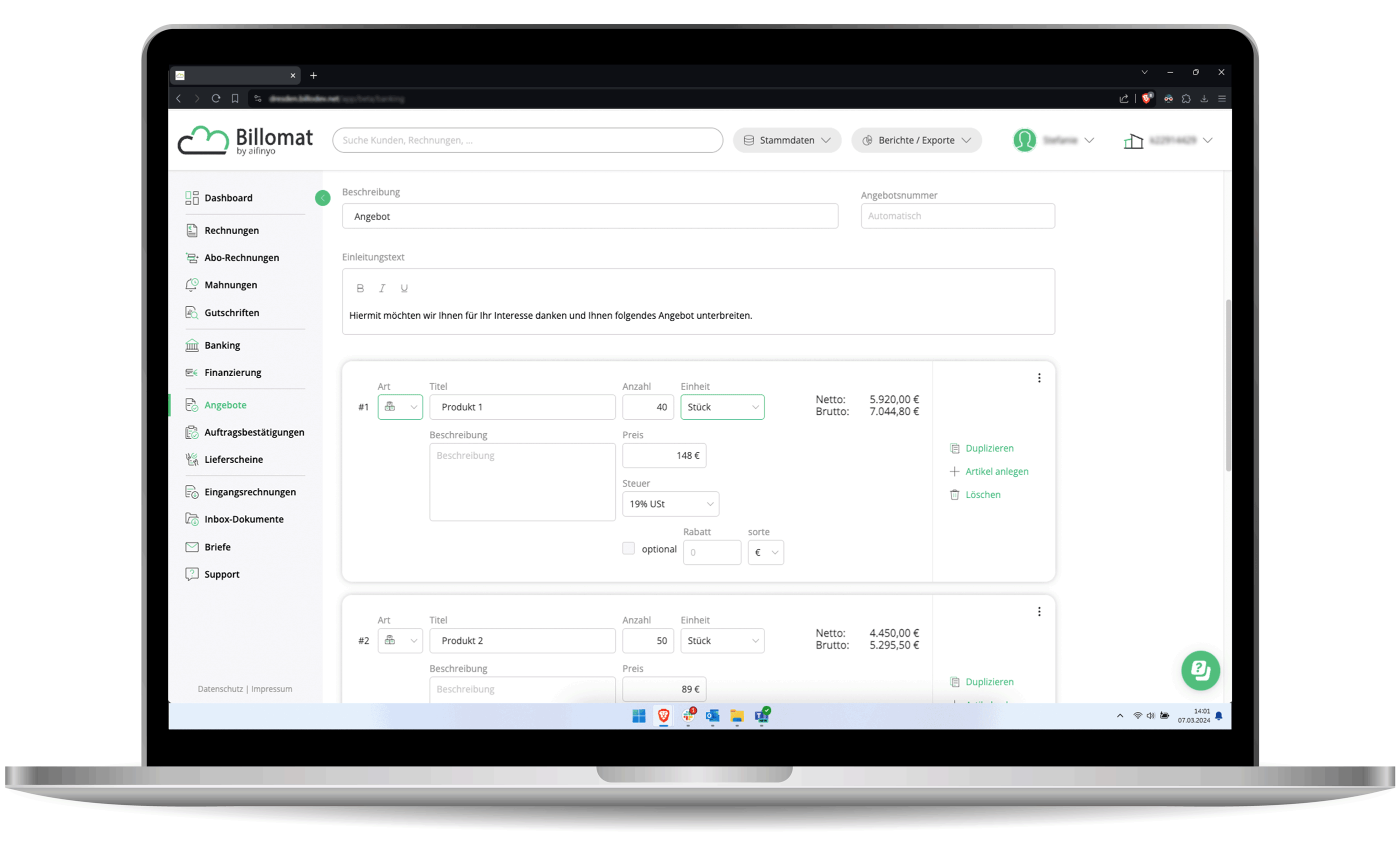This screenshot has width=1400, height=854.
Task: Expand the 19% USt tax dropdown
Action: pyautogui.click(x=670, y=504)
